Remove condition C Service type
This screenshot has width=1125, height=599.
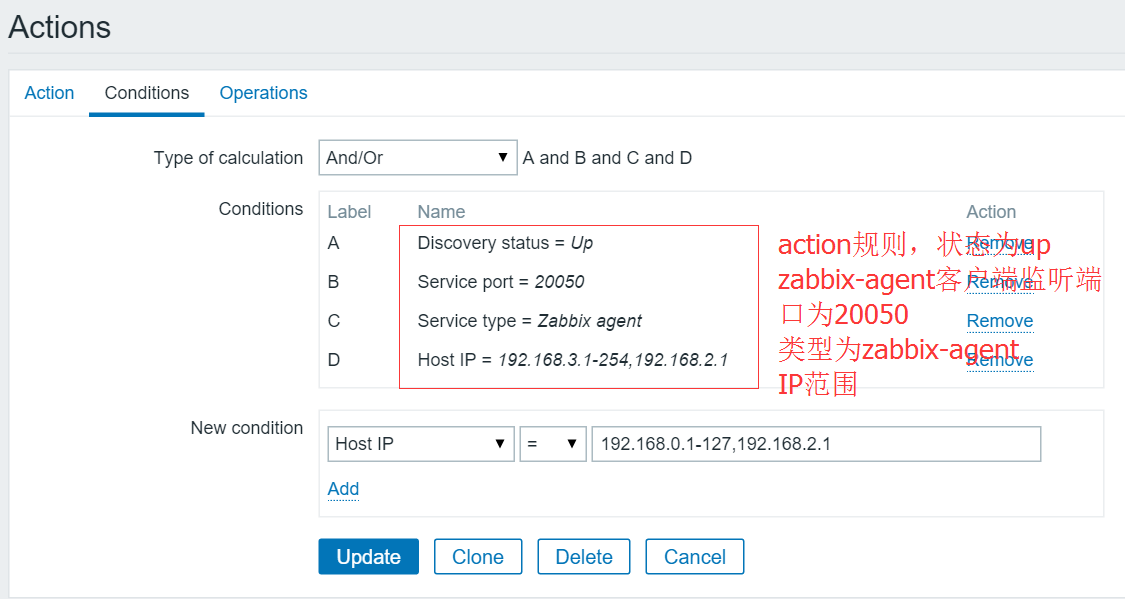pos(999,320)
